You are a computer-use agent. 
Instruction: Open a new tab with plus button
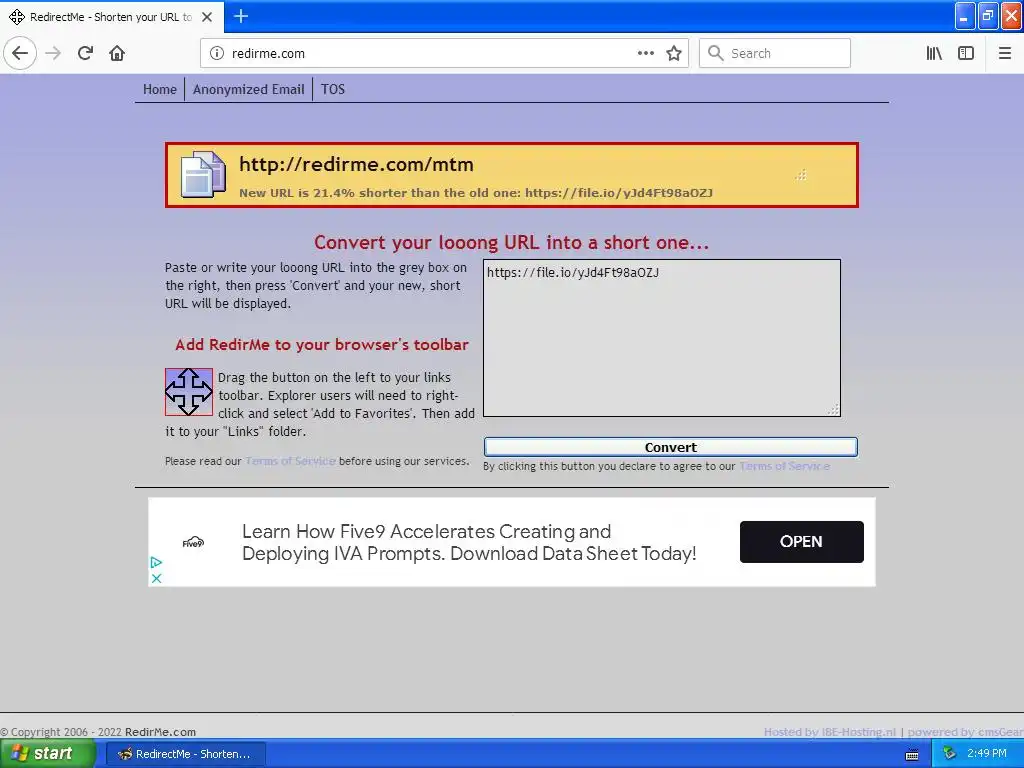click(241, 16)
